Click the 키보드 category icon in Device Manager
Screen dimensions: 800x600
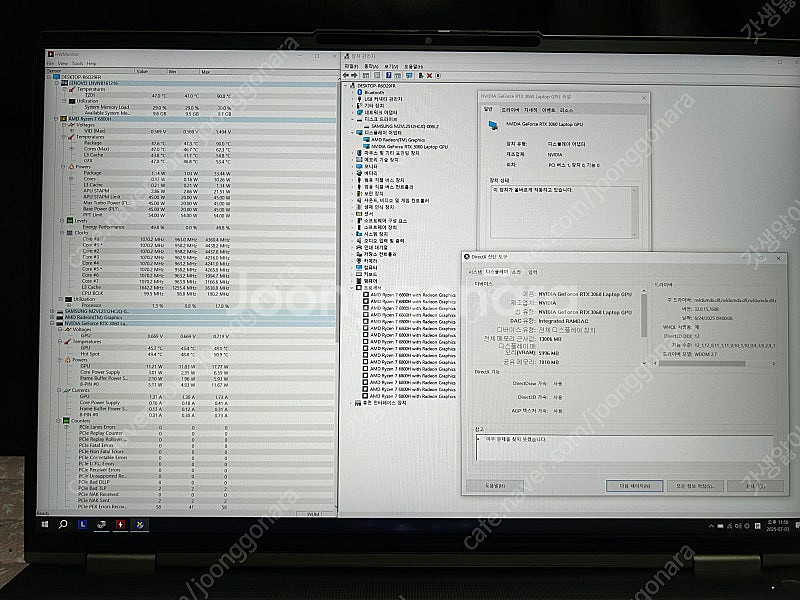[359, 274]
